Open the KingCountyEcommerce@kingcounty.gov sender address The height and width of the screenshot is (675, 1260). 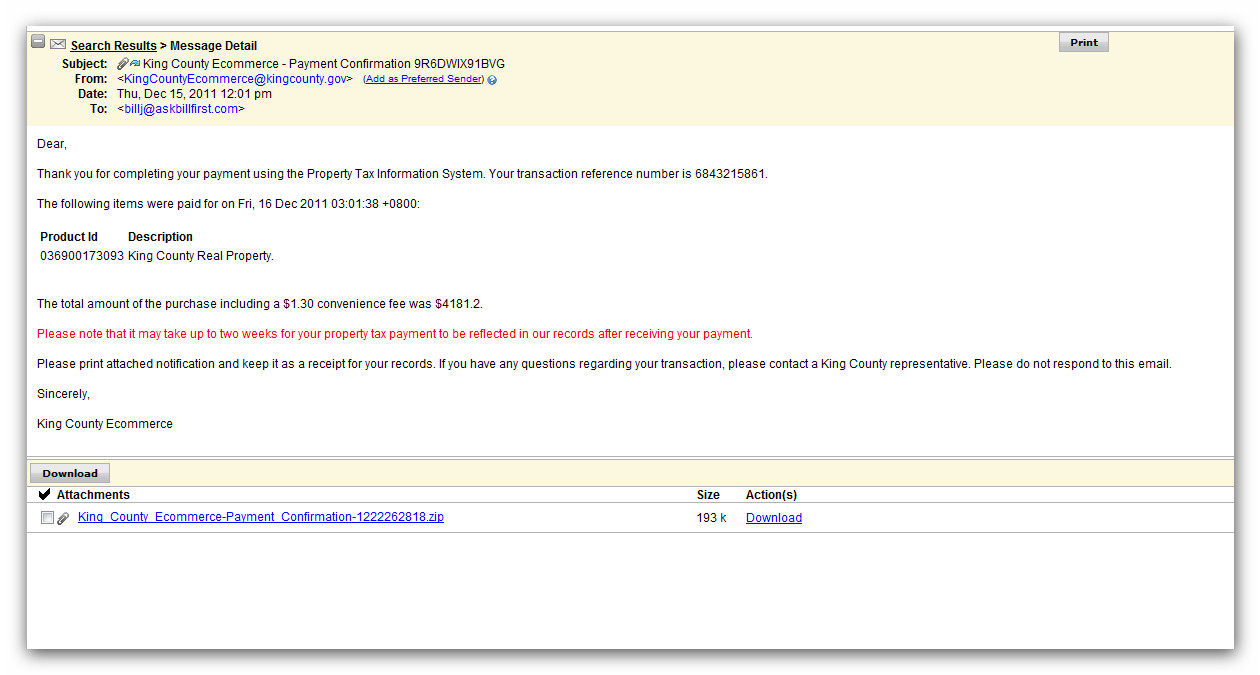click(235, 79)
